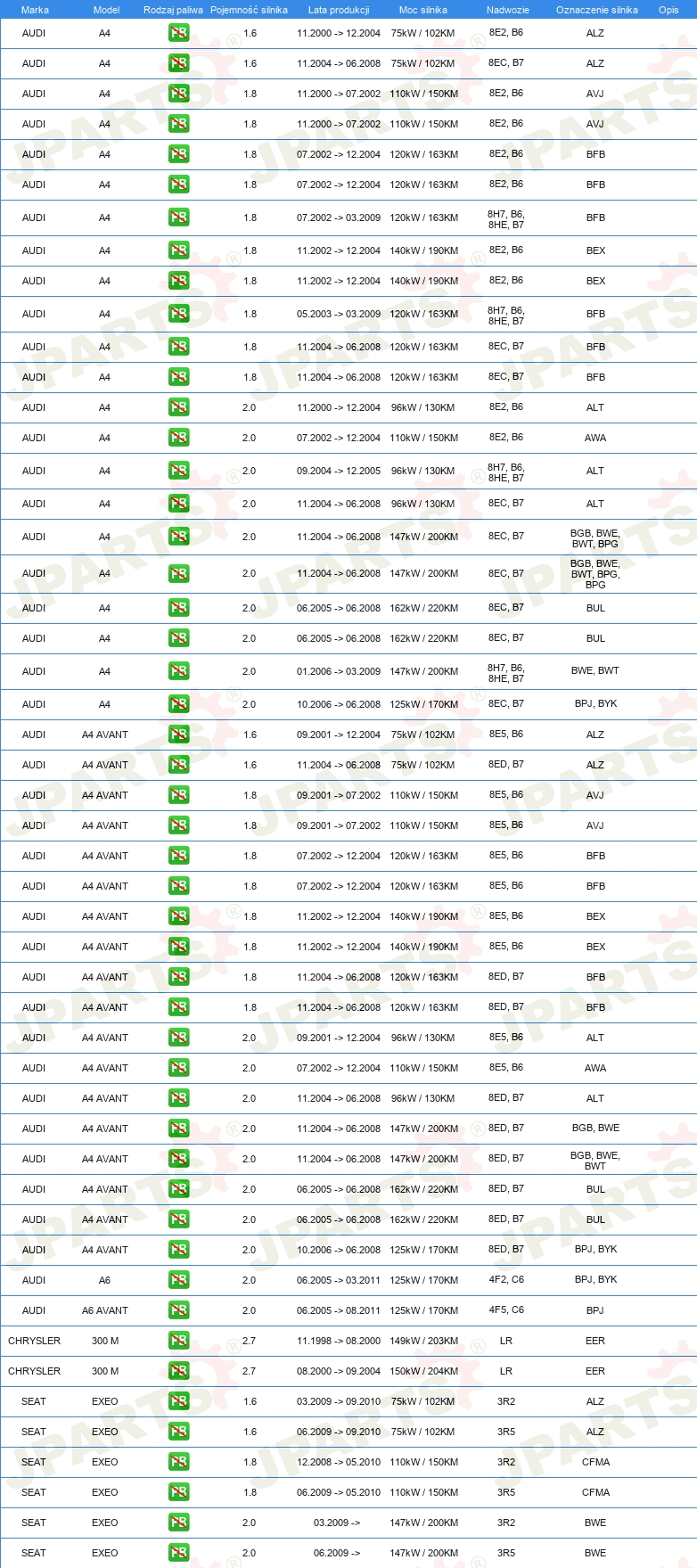Click the 4F5, C6 body cell

point(506,1309)
